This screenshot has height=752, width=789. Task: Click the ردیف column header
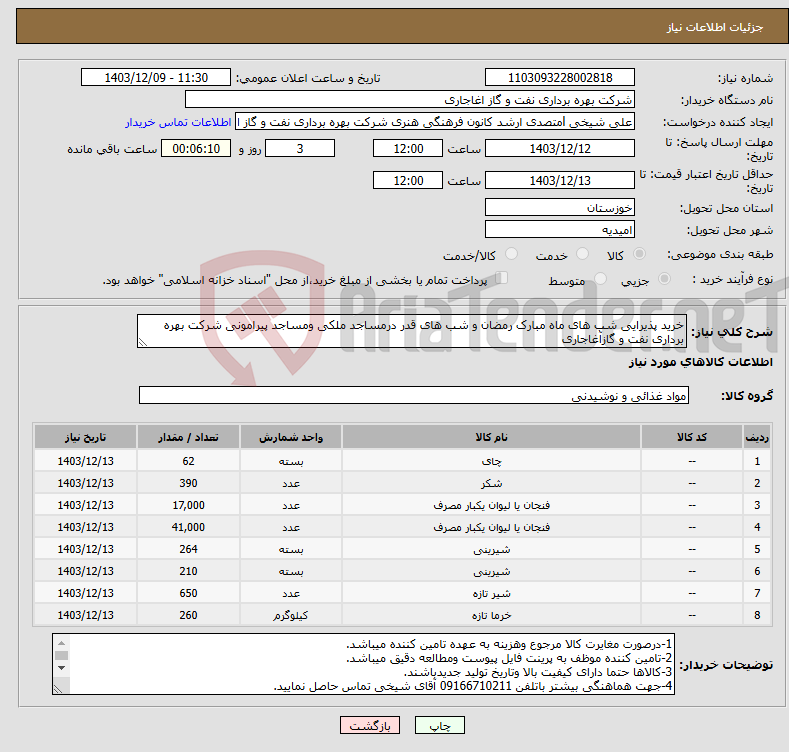tap(756, 437)
